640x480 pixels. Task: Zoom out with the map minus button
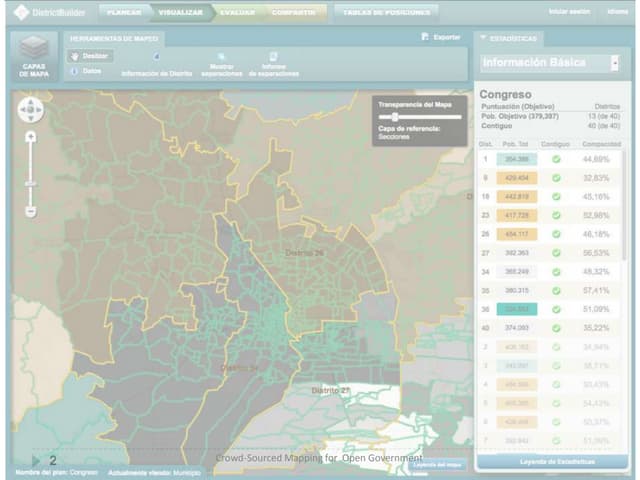pos(31,211)
